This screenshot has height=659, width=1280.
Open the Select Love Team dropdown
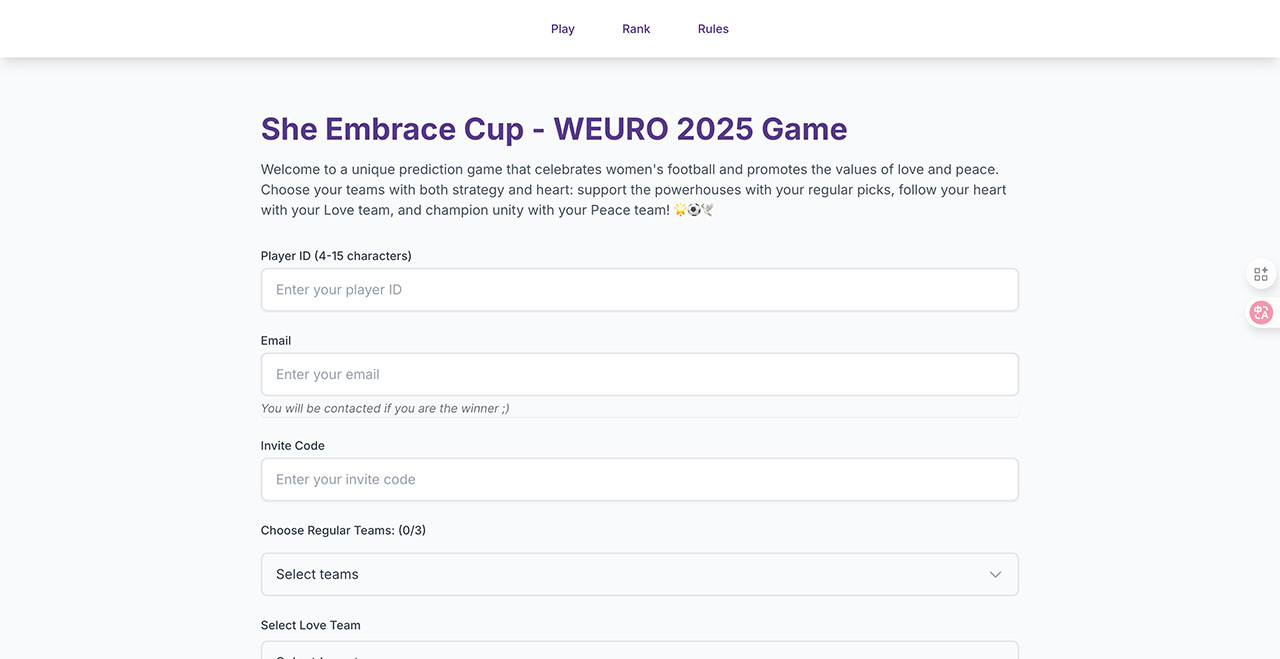(x=640, y=650)
